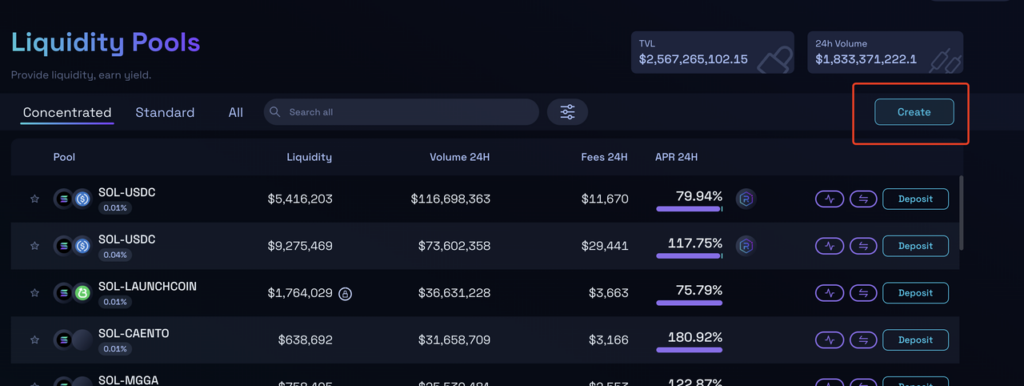
Task: Click Deposit for SOL-CAENTO pool
Action: tap(916, 340)
